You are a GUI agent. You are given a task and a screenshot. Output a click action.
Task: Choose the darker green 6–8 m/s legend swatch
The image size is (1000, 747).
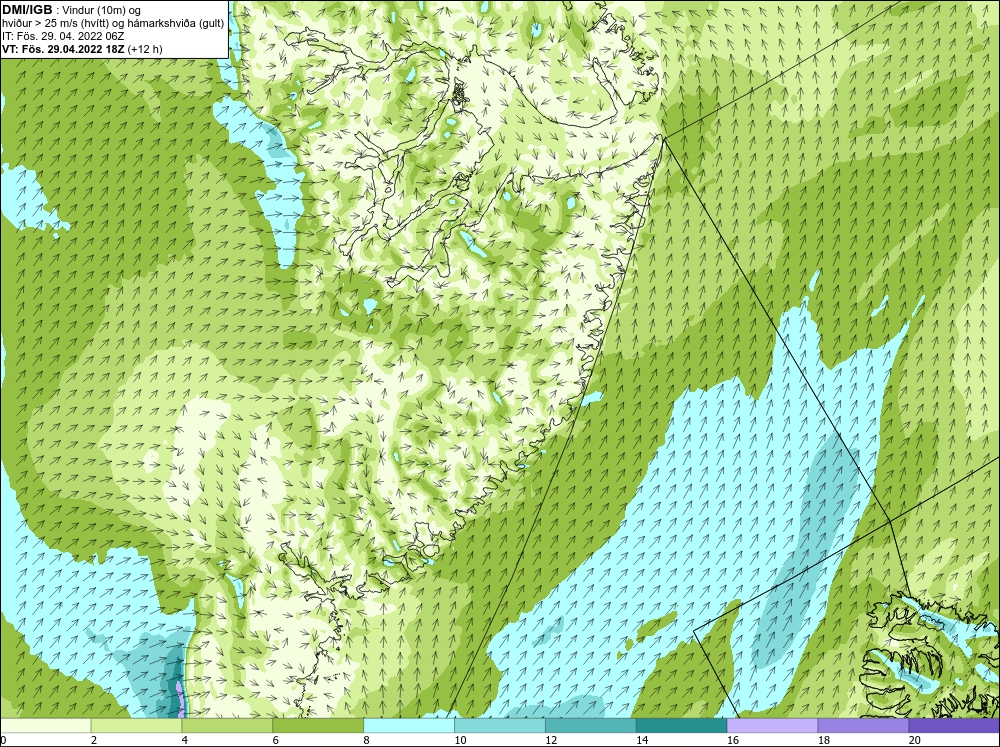pyautogui.click(x=318, y=725)
